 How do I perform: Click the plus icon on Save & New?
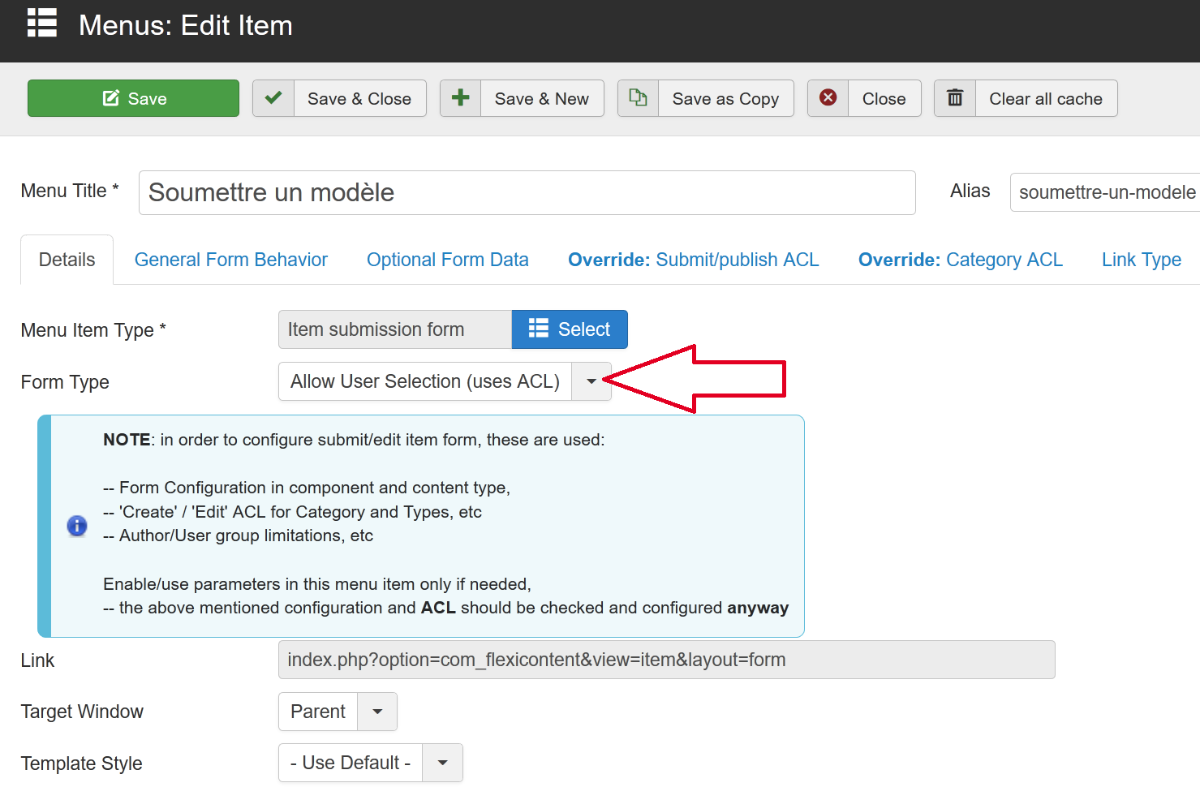click(461, 98)
